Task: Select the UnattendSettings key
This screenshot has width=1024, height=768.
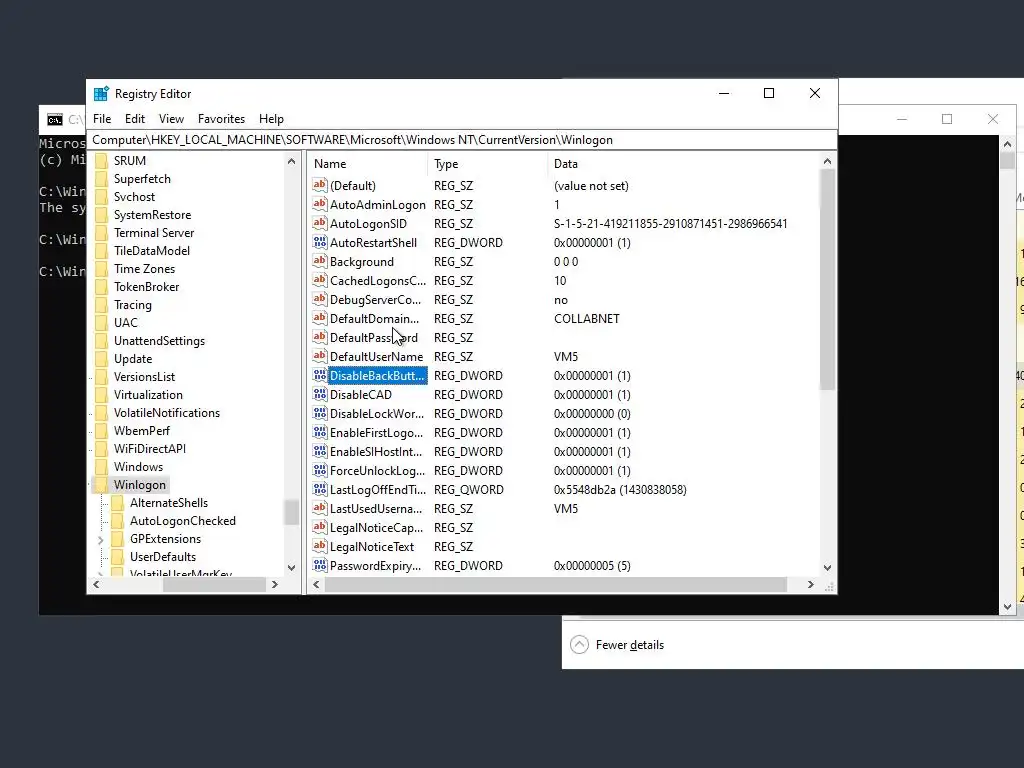Action: pos(159,341)
